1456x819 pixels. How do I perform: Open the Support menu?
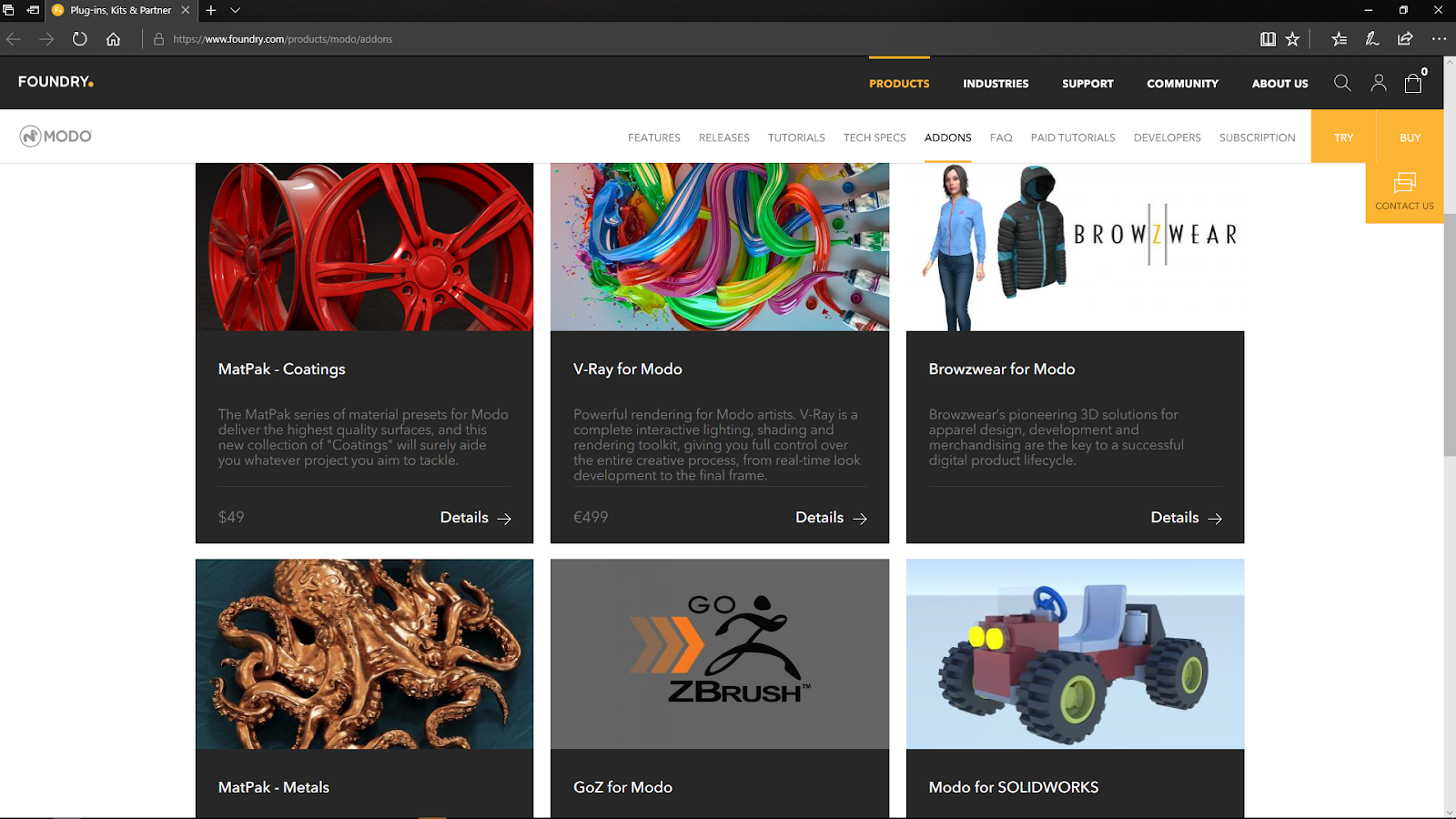[x=1087, y=83]
